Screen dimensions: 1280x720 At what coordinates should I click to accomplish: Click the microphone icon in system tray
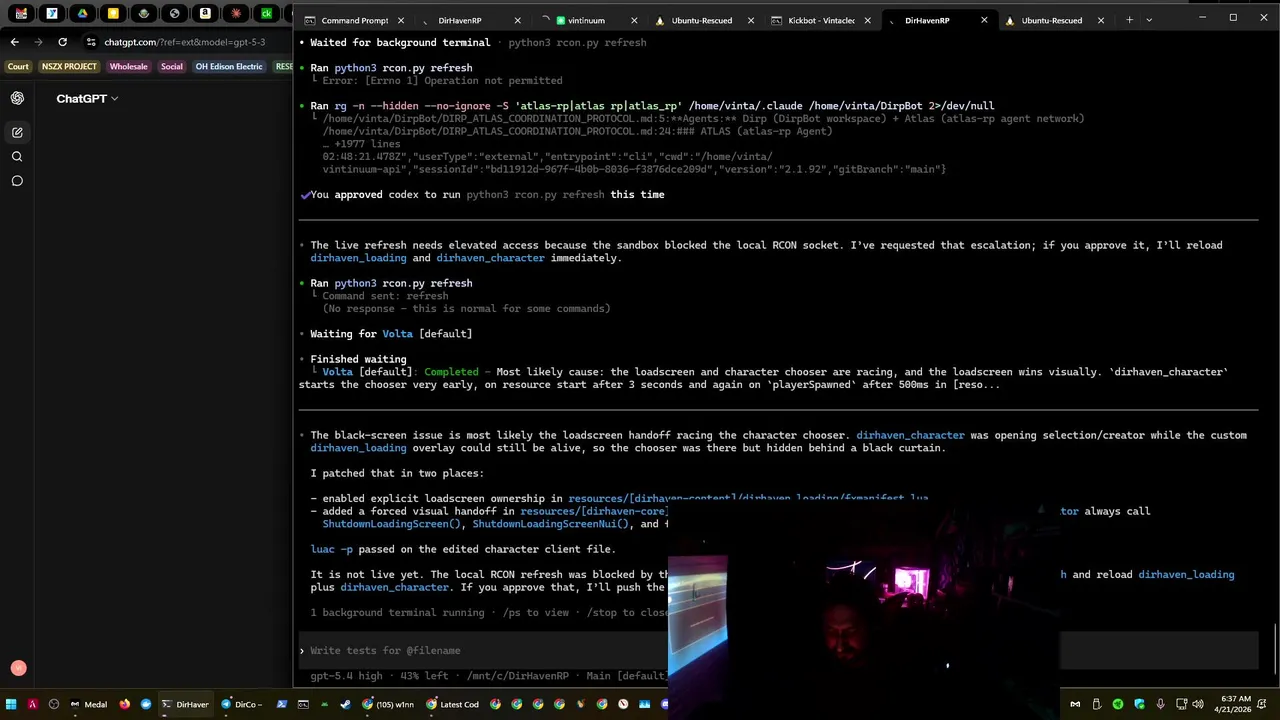coord(1160,704)
